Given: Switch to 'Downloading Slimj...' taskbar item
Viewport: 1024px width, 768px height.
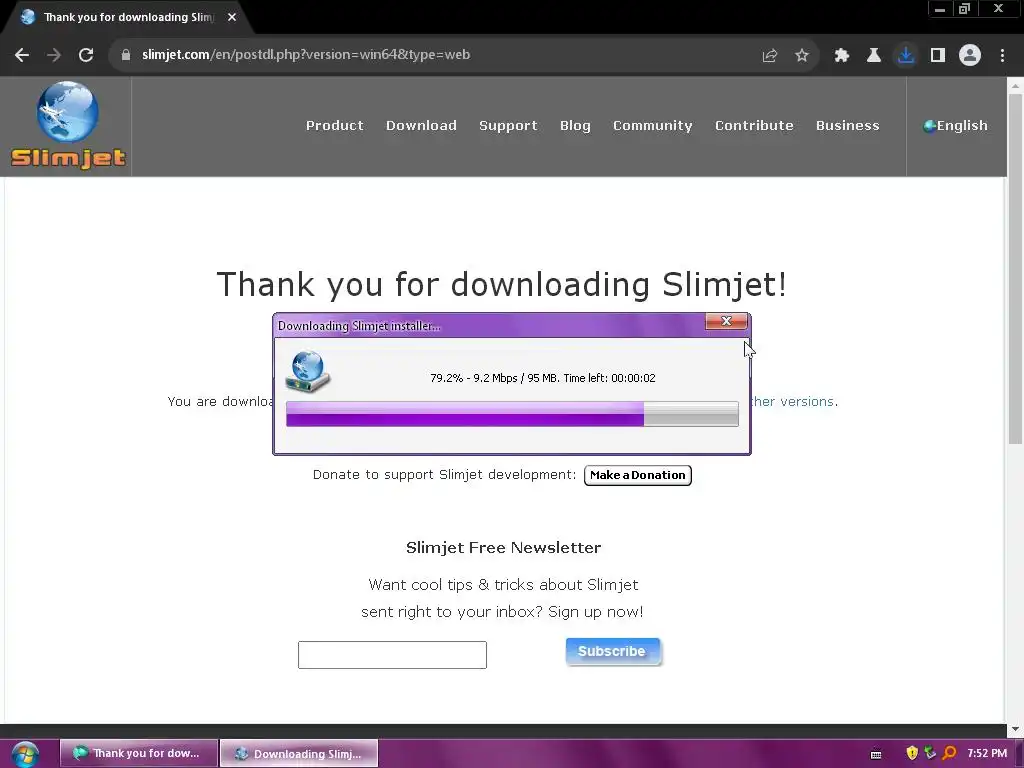Looking at the screenshot, I should (x=299, y=753).
